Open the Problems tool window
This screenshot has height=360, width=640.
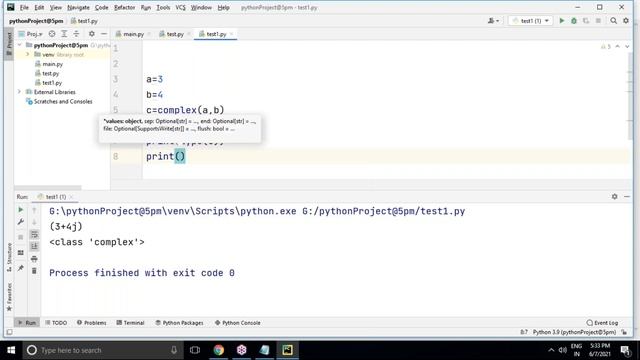(91, 323)
